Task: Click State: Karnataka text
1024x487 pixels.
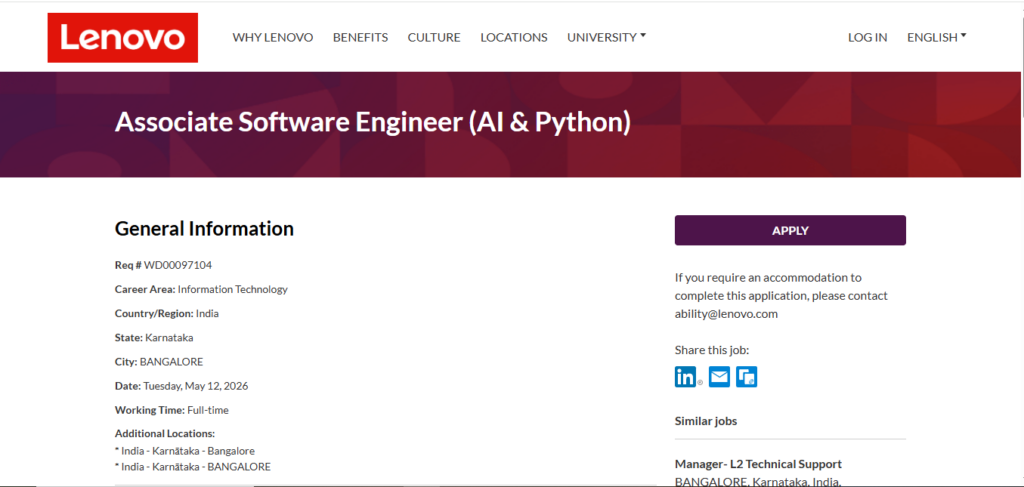Action: 154,338
